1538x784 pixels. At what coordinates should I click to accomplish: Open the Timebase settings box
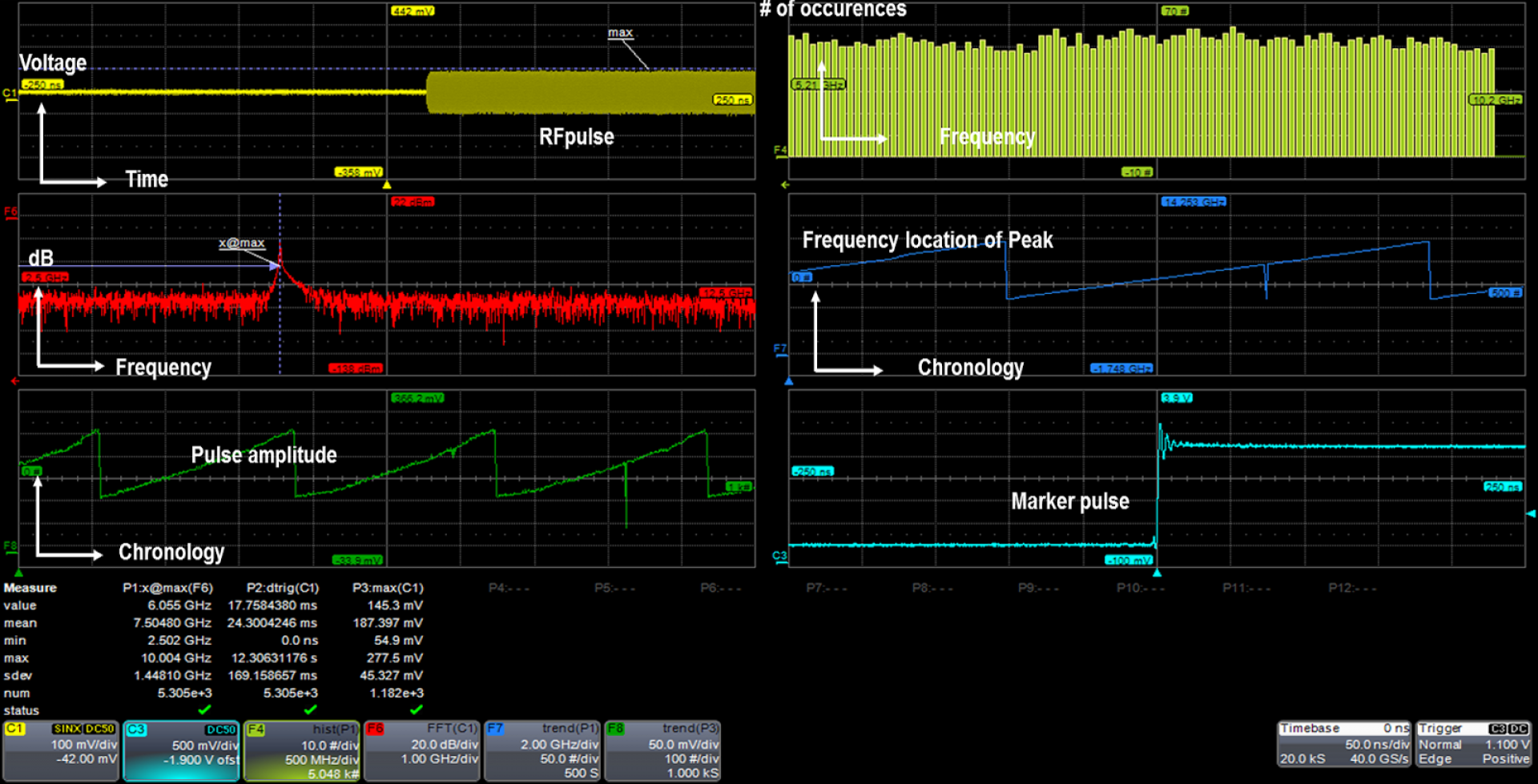(x=1344, y=745)
